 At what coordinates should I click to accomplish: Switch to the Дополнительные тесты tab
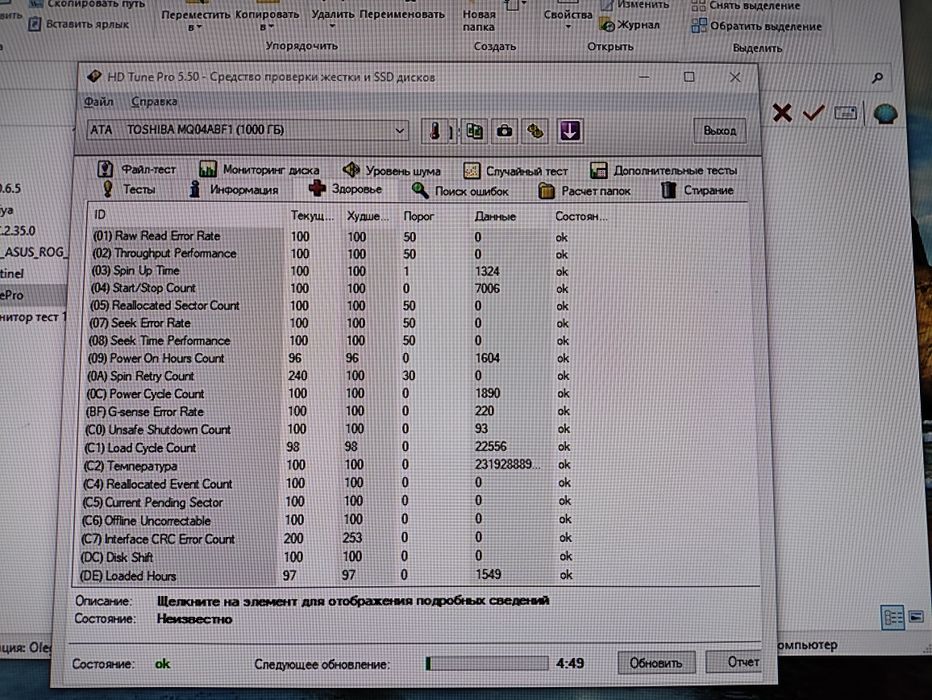[x=663, y=171]
